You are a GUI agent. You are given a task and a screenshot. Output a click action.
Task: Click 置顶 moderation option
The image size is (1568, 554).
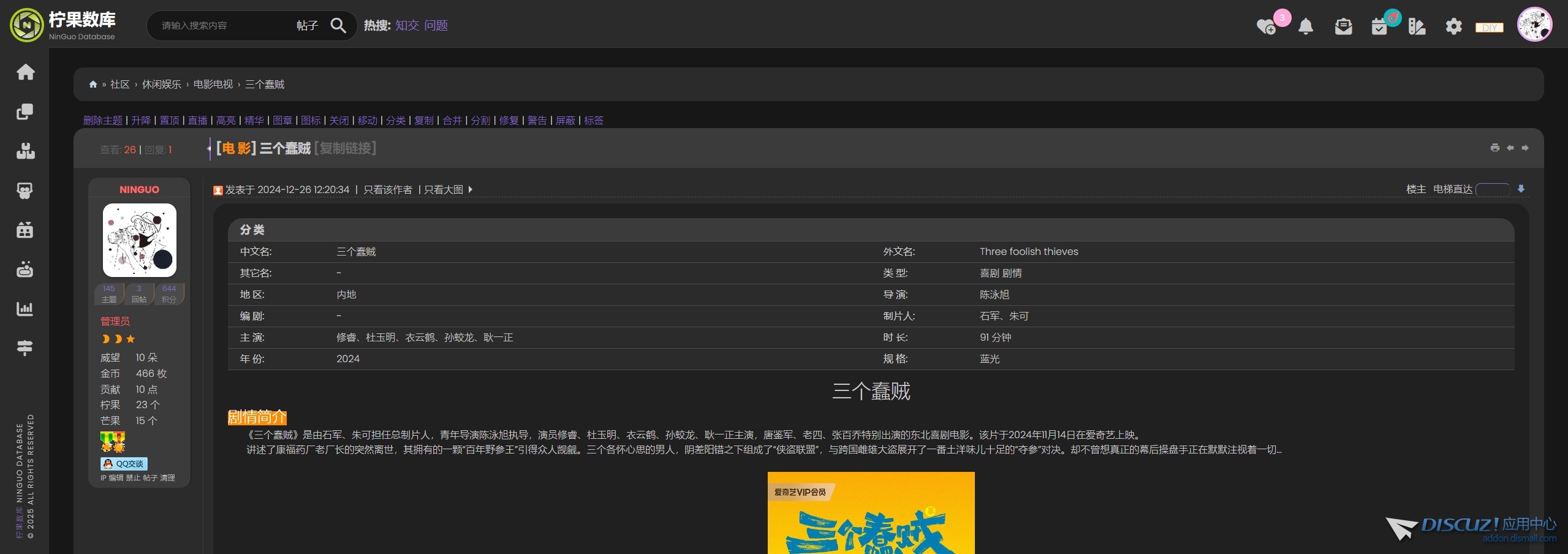[x=170, y=120]
